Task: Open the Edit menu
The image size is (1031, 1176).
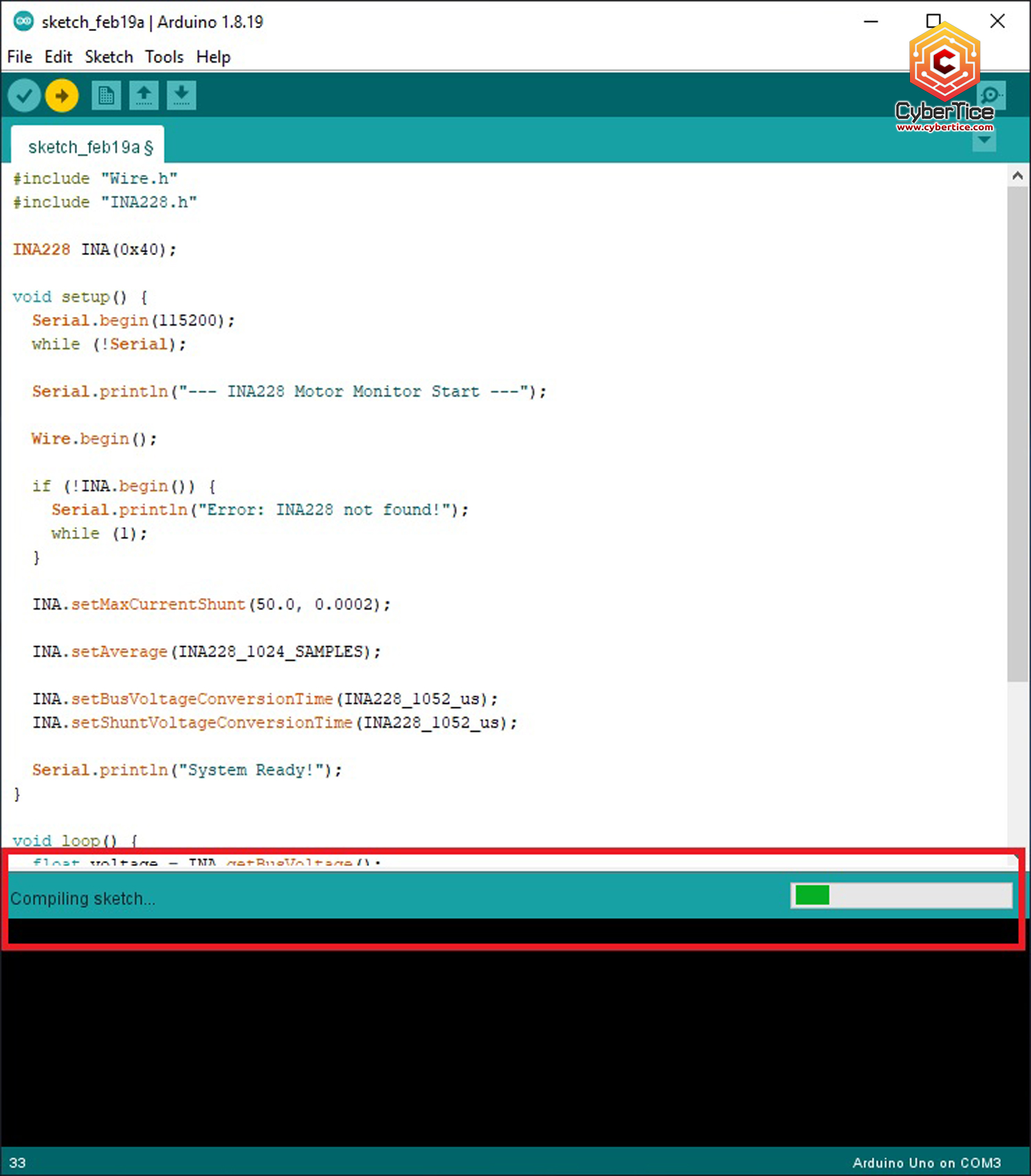Action: 58,57
